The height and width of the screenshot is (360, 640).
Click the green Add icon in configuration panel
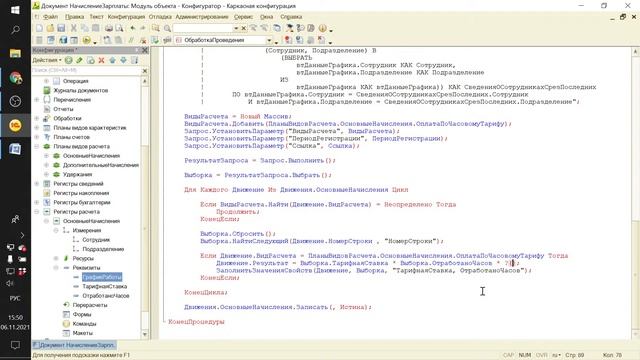click(69, 60)
